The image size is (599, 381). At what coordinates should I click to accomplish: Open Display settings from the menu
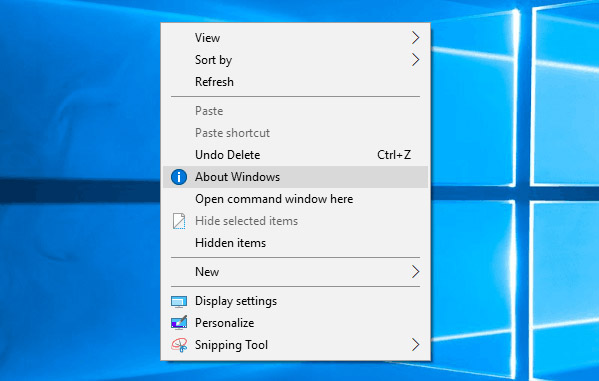coord(295,301)
